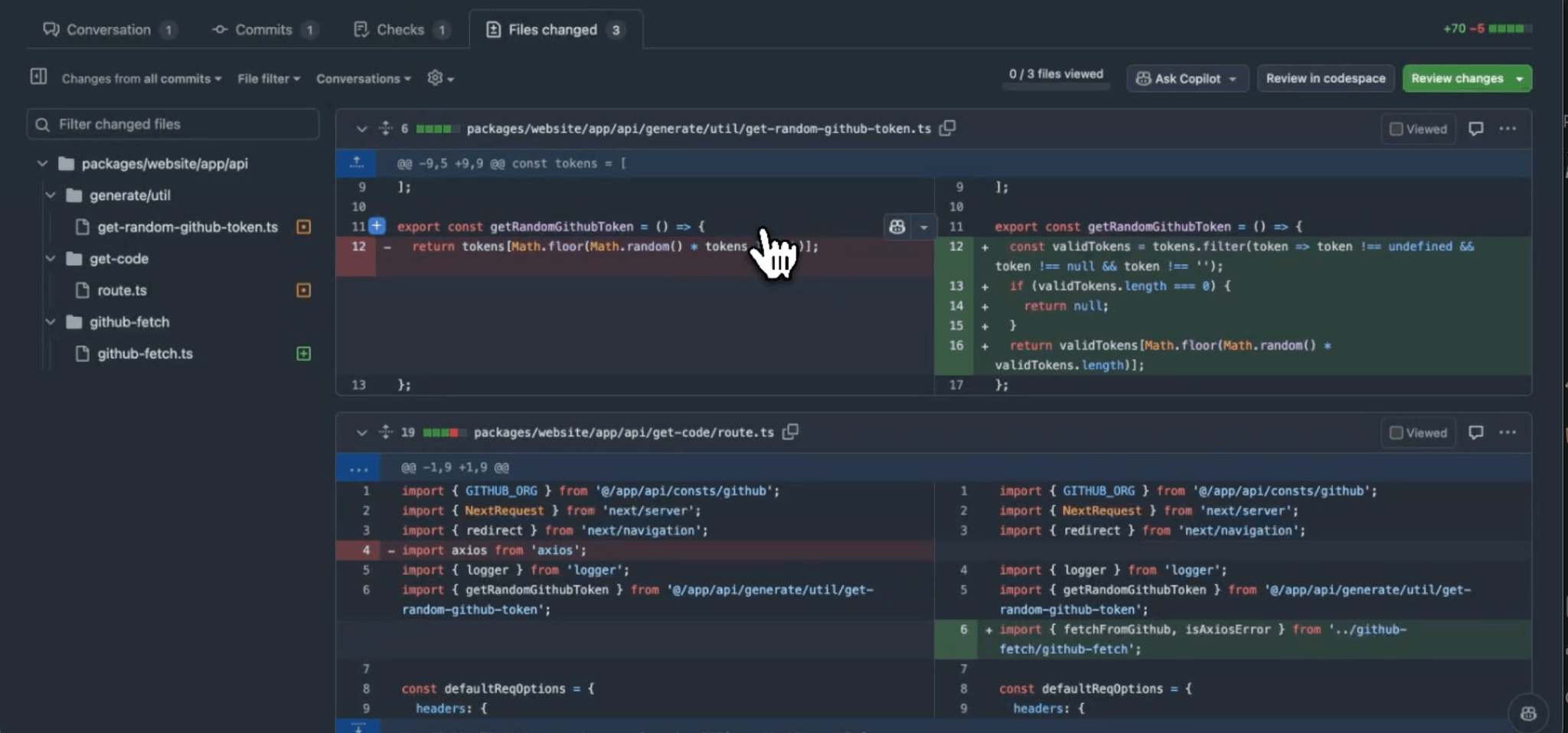The width and height of the screenshot is (1568, 733).
Task: Open the floating Copilot chat icon bottom right
Action: (x=1528, y=712)
